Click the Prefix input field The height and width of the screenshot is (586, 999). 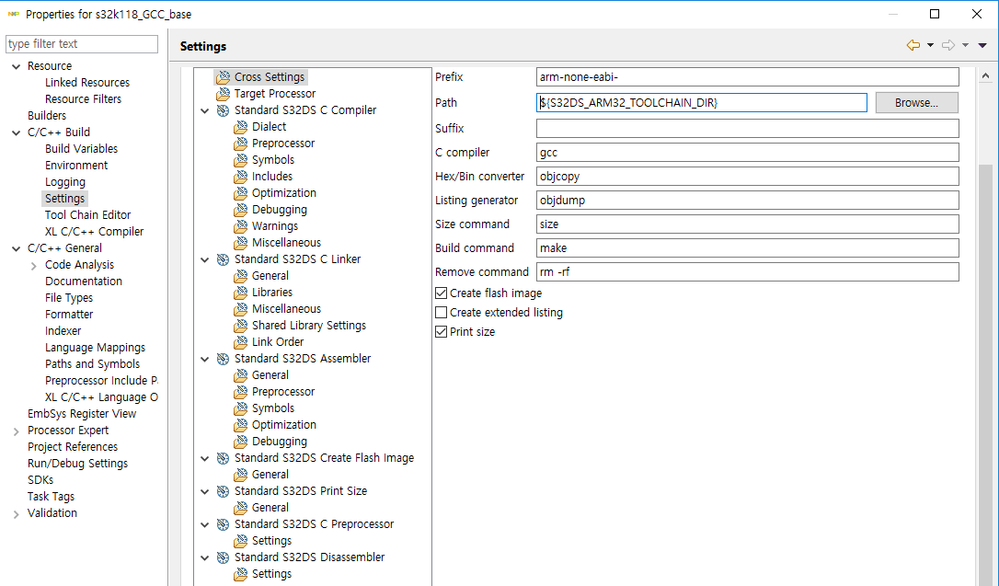(747, 77)
